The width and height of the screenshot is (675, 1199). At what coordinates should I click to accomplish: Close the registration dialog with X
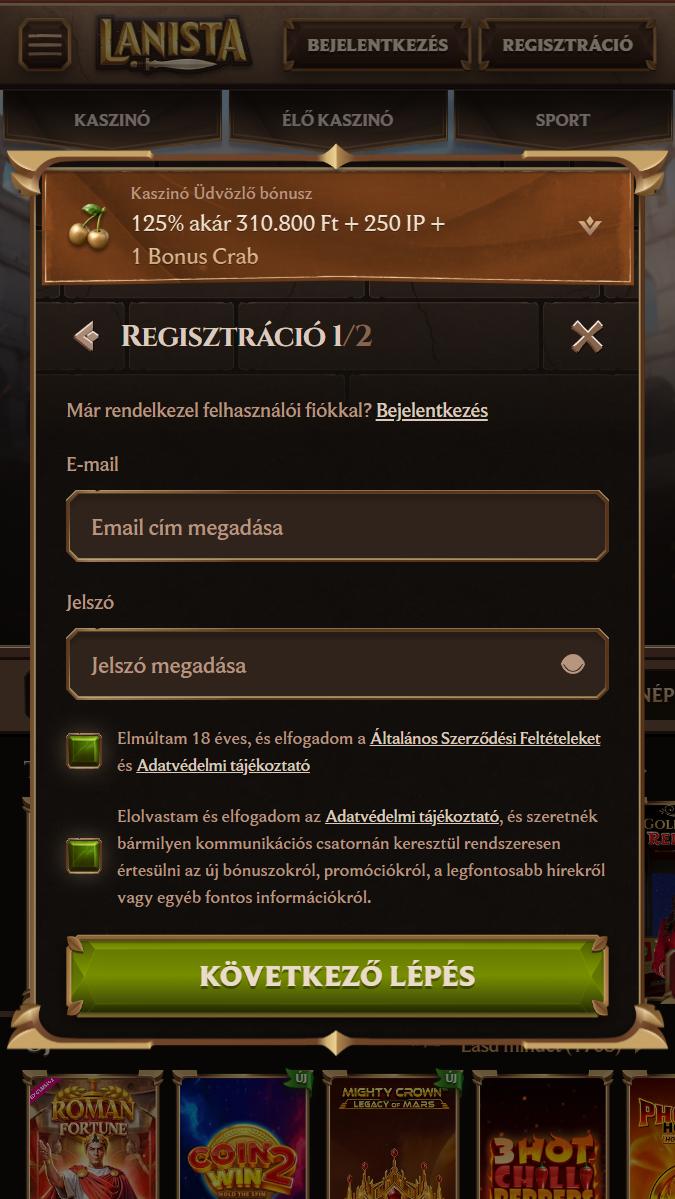point(587,336)
